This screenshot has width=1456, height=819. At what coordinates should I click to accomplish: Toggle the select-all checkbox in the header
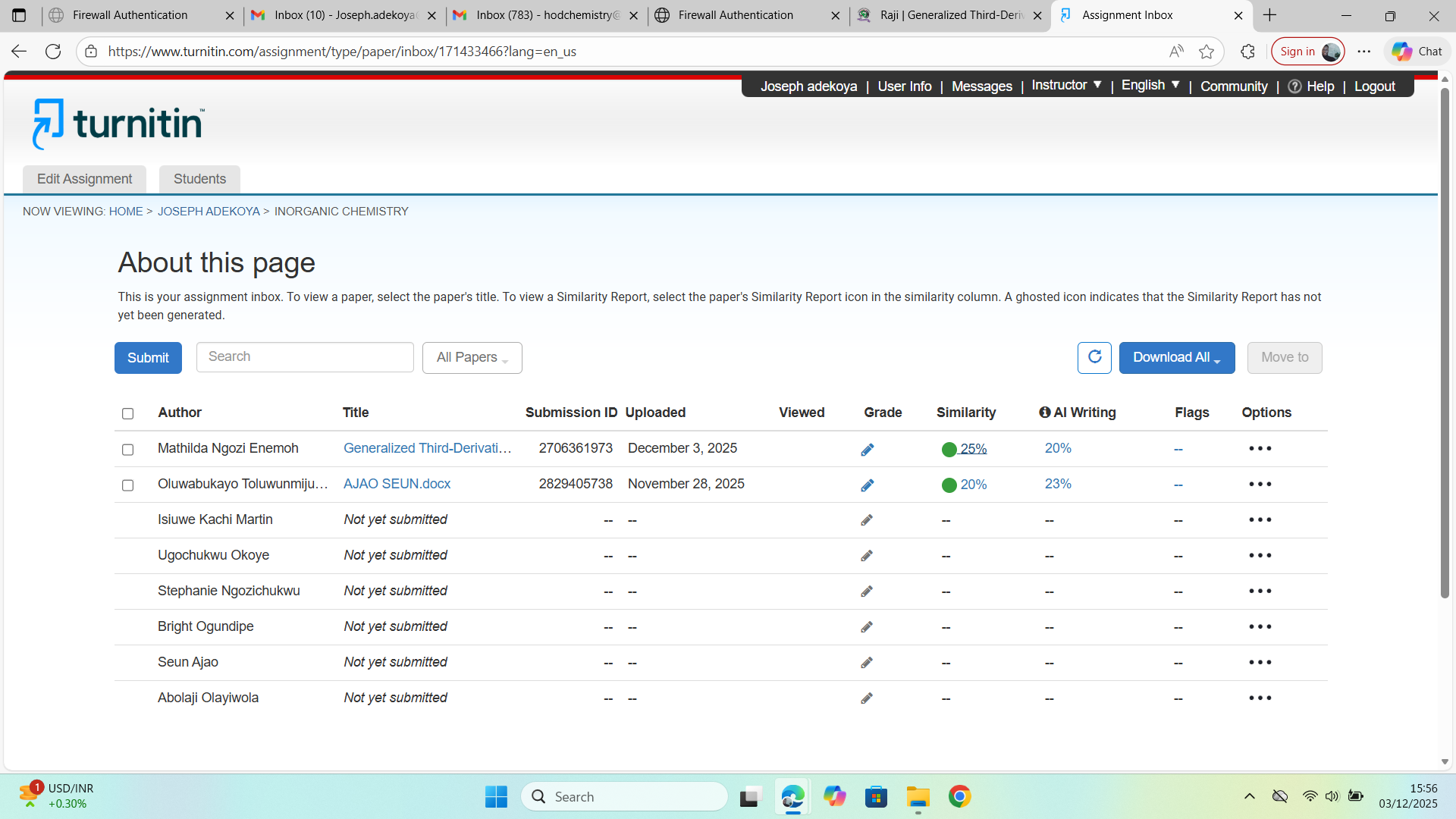point(127,413)
